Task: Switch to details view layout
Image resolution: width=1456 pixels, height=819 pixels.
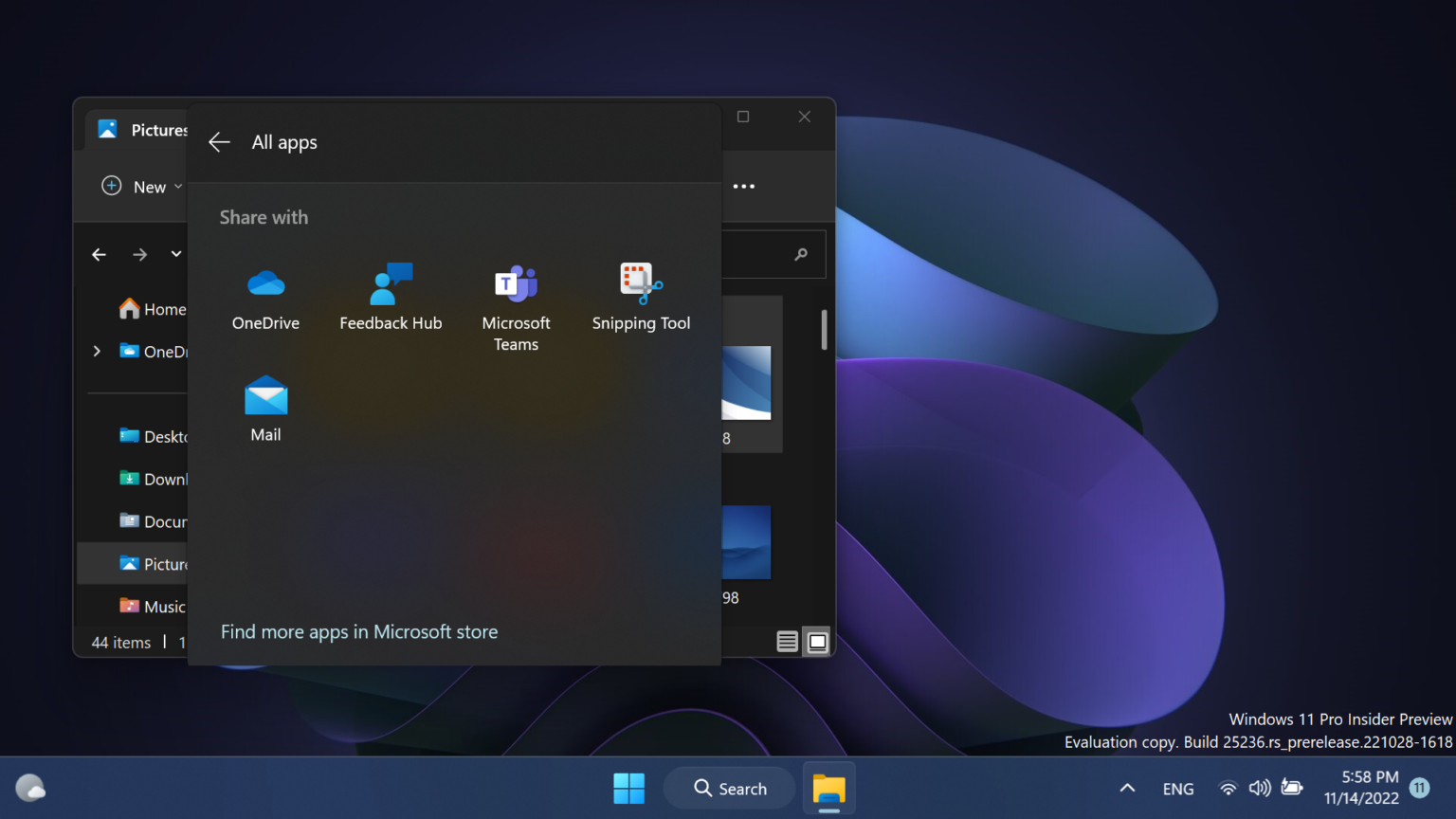Action: (x=787, y=642)
